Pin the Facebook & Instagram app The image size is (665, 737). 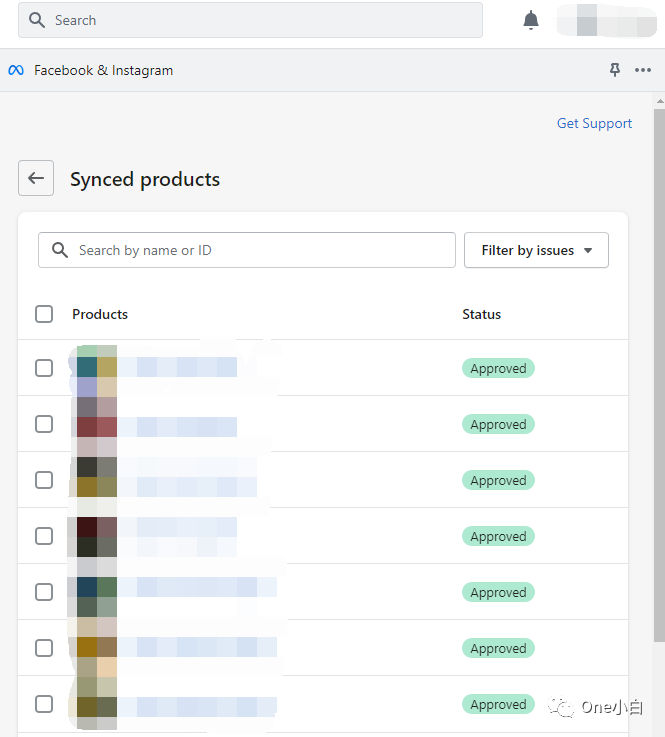tap(615, 70)
